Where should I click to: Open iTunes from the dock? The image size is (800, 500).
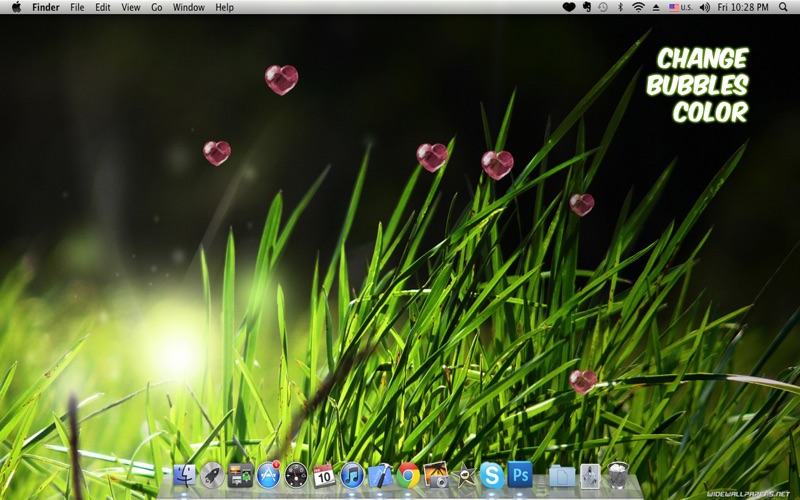[352, 475]
